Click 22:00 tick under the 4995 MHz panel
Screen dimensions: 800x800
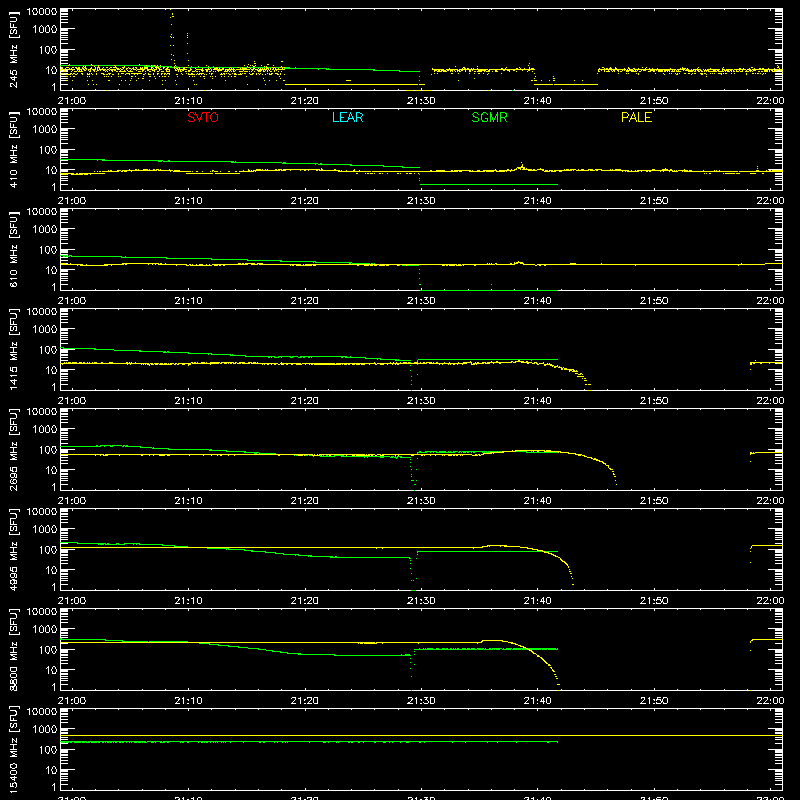point(770,601)
